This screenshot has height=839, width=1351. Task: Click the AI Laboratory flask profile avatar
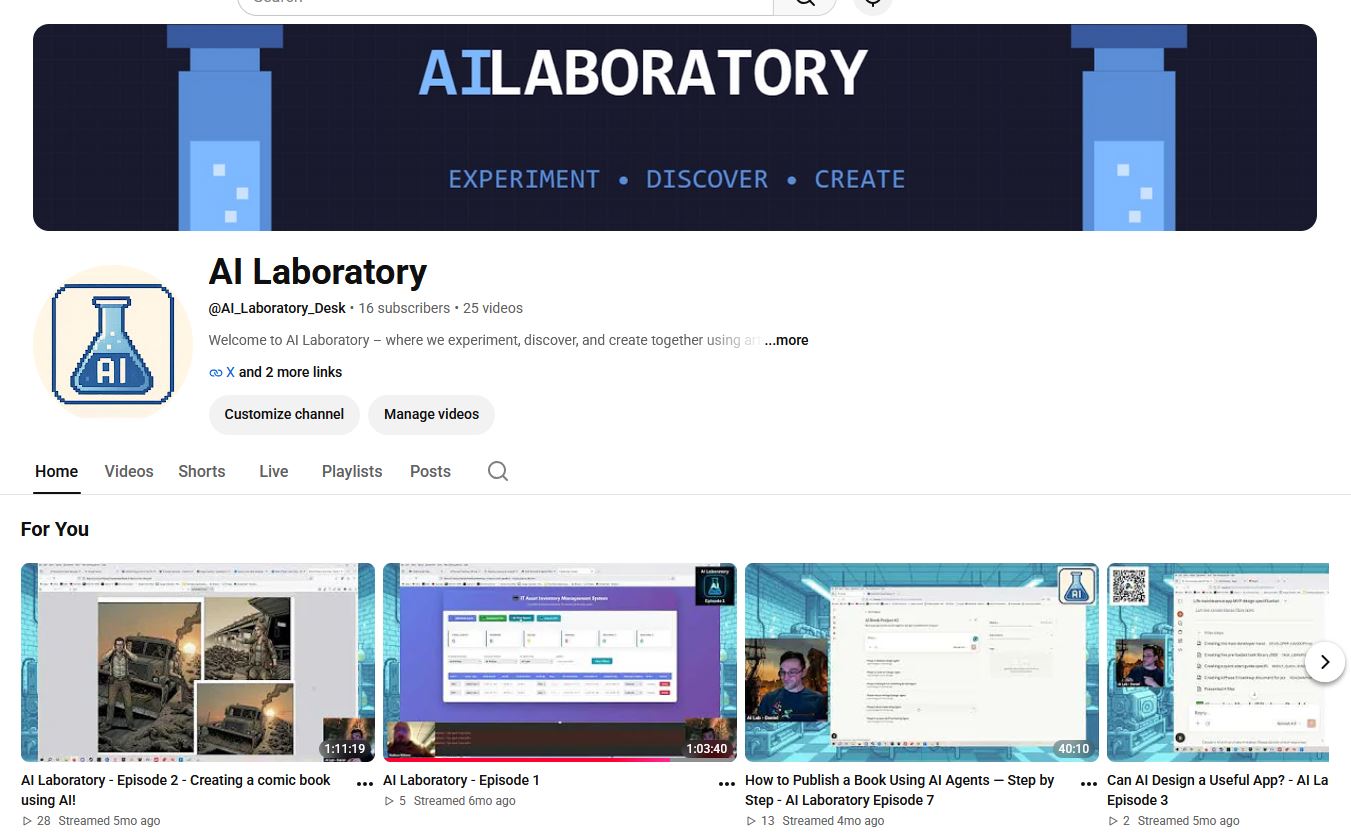tap(113, 344)
